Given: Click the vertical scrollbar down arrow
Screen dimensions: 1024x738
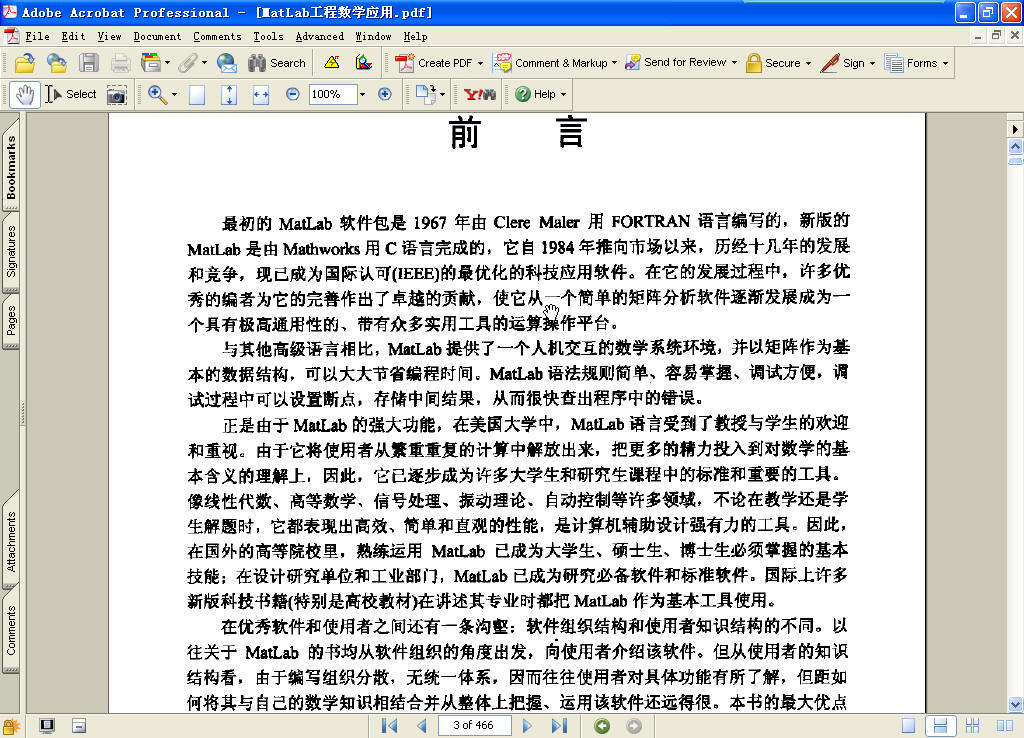Looking at the screenshot, I should (1015, 704).
